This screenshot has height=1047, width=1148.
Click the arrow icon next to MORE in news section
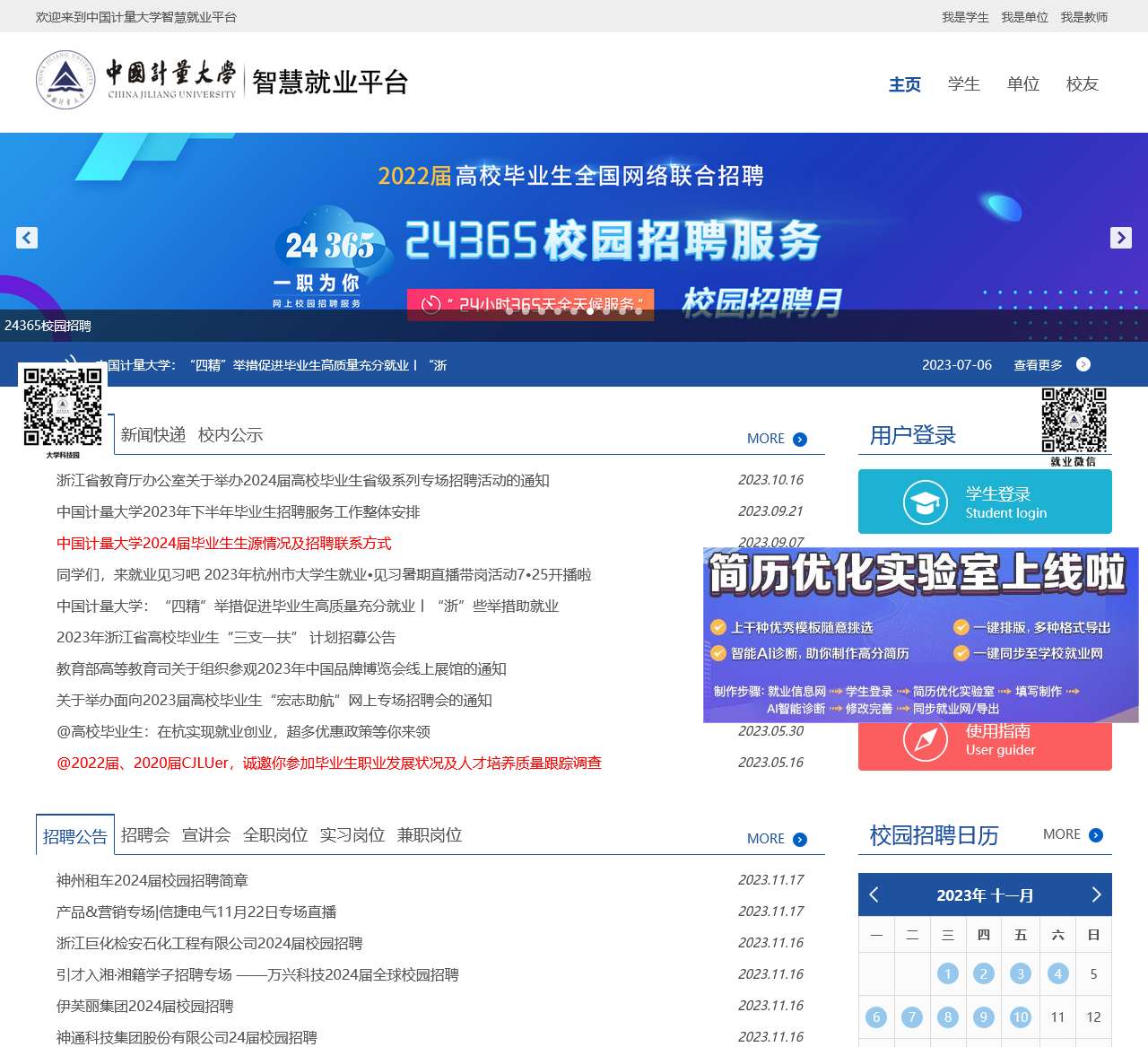[x=798, y=439]
